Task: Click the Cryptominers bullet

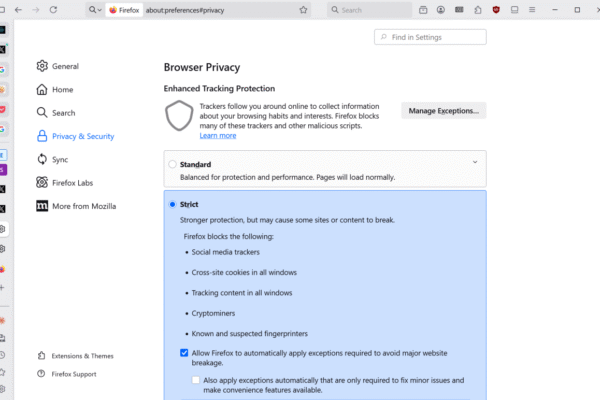Action: click(x=213, y=313)
